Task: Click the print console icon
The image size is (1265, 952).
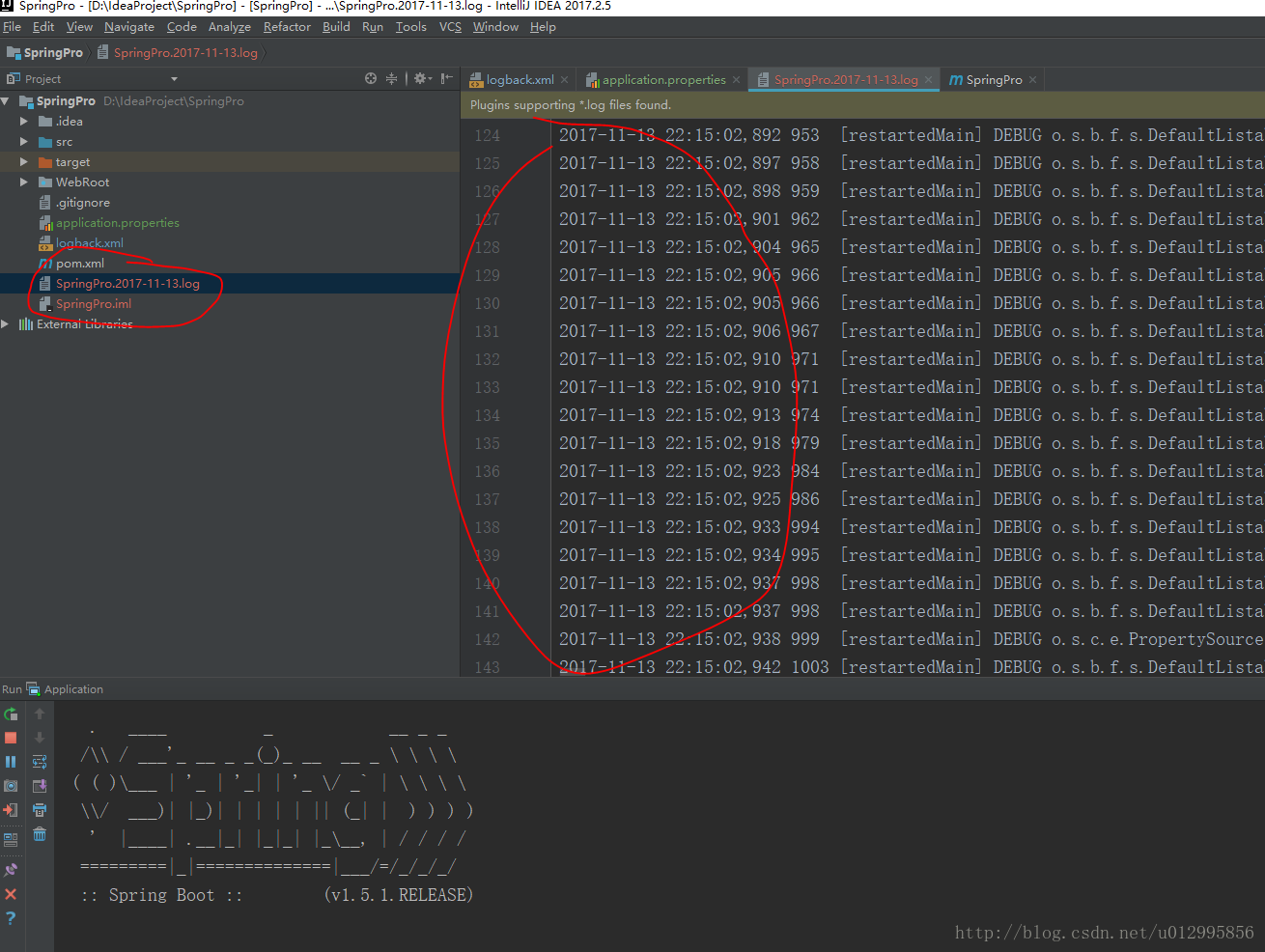Action: [40, 810]
